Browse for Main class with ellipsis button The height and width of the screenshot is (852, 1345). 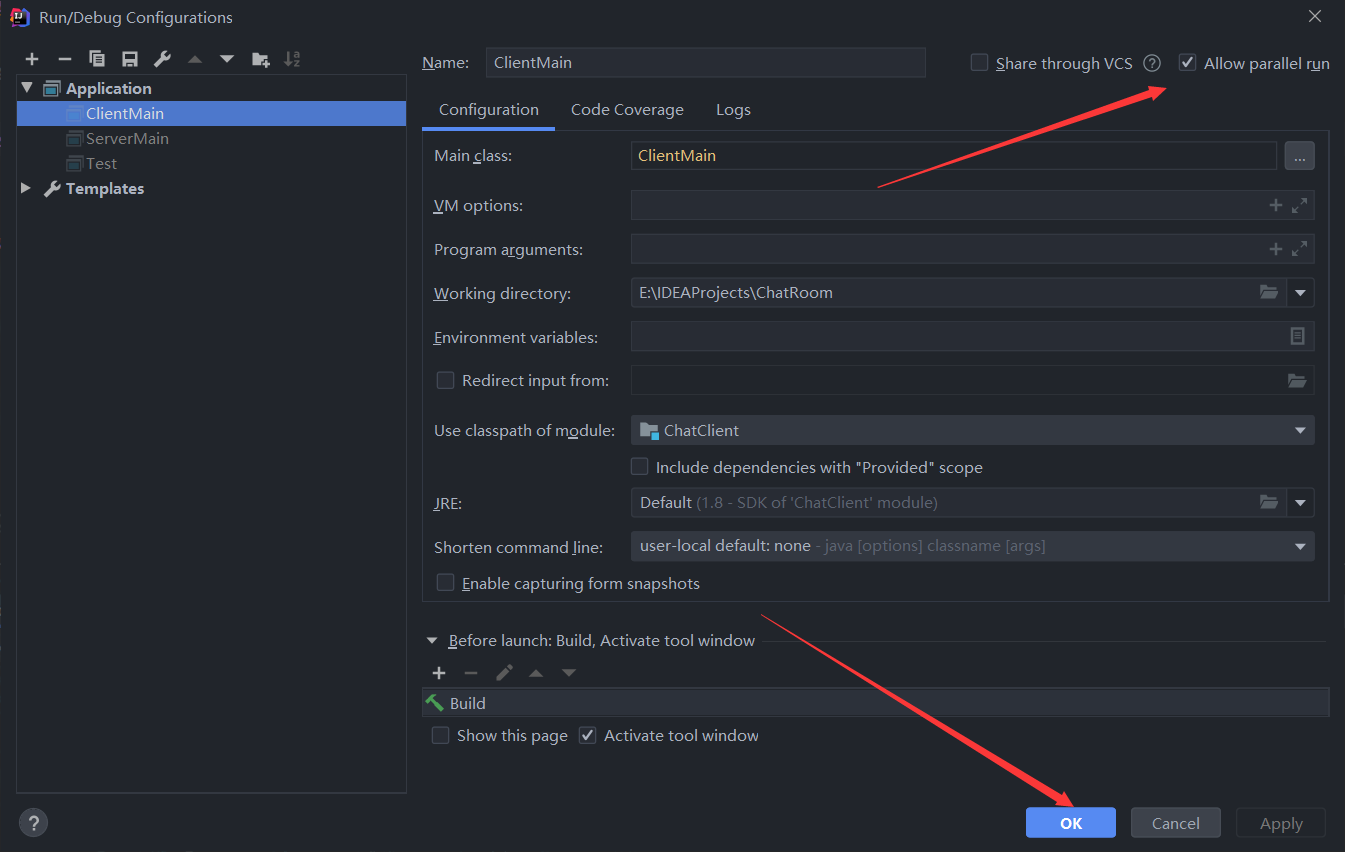tap(1299, 155)
